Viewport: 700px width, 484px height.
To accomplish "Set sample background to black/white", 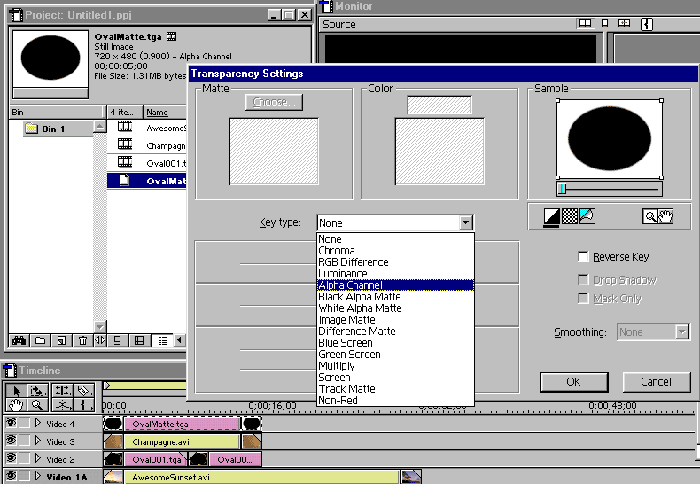I will (x=552, y=216).
